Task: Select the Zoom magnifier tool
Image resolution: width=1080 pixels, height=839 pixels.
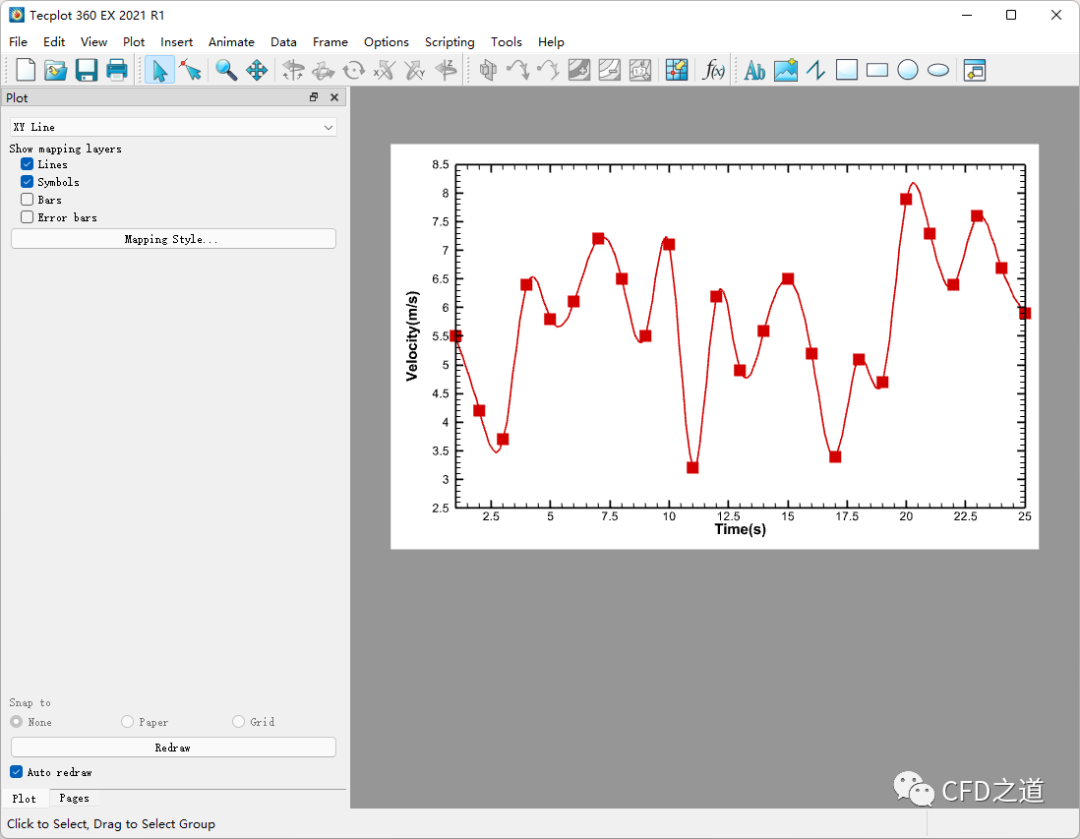Action: click(x=226, y=70)
